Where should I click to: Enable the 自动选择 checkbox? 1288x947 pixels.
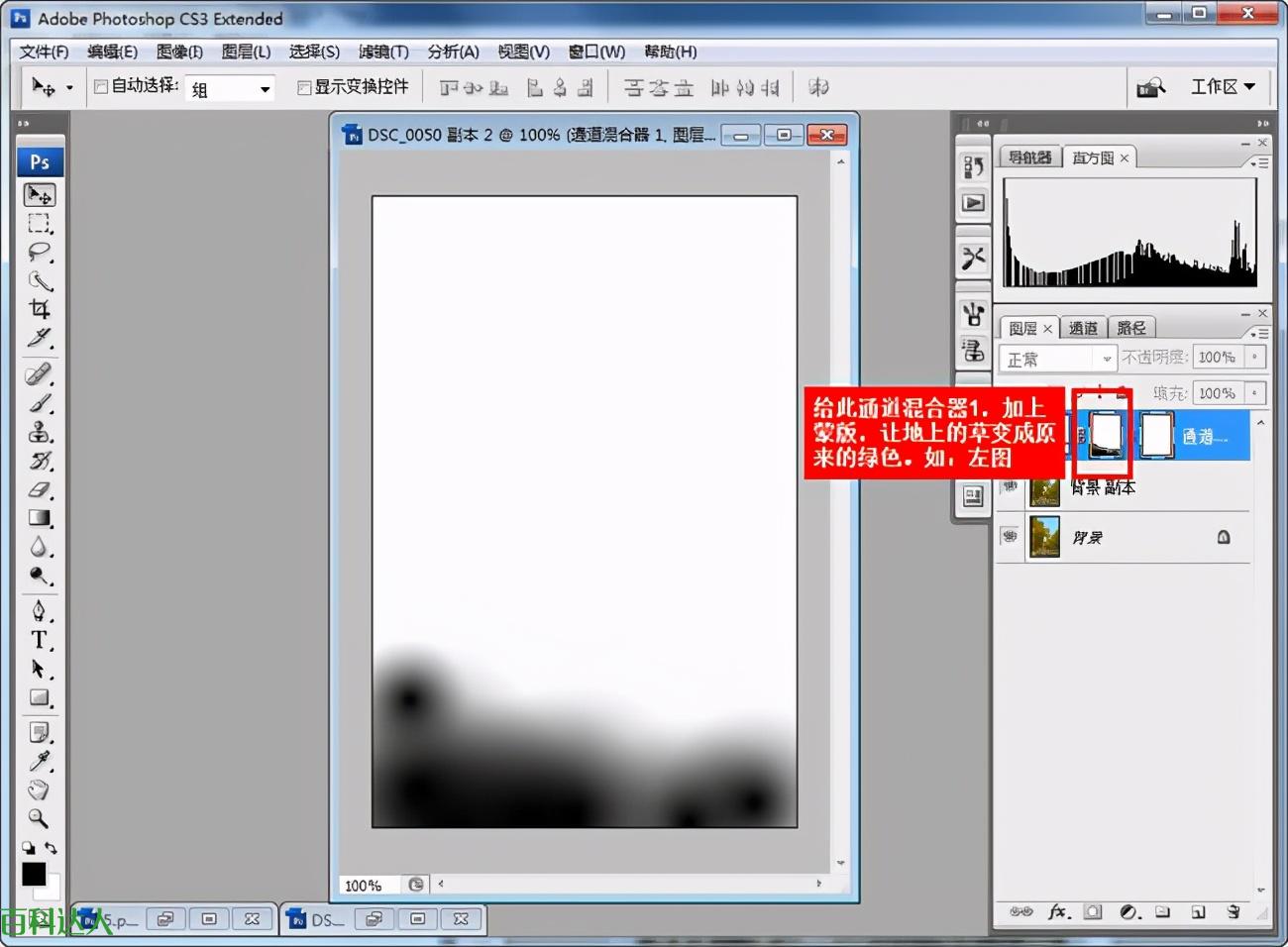[101, 87]
